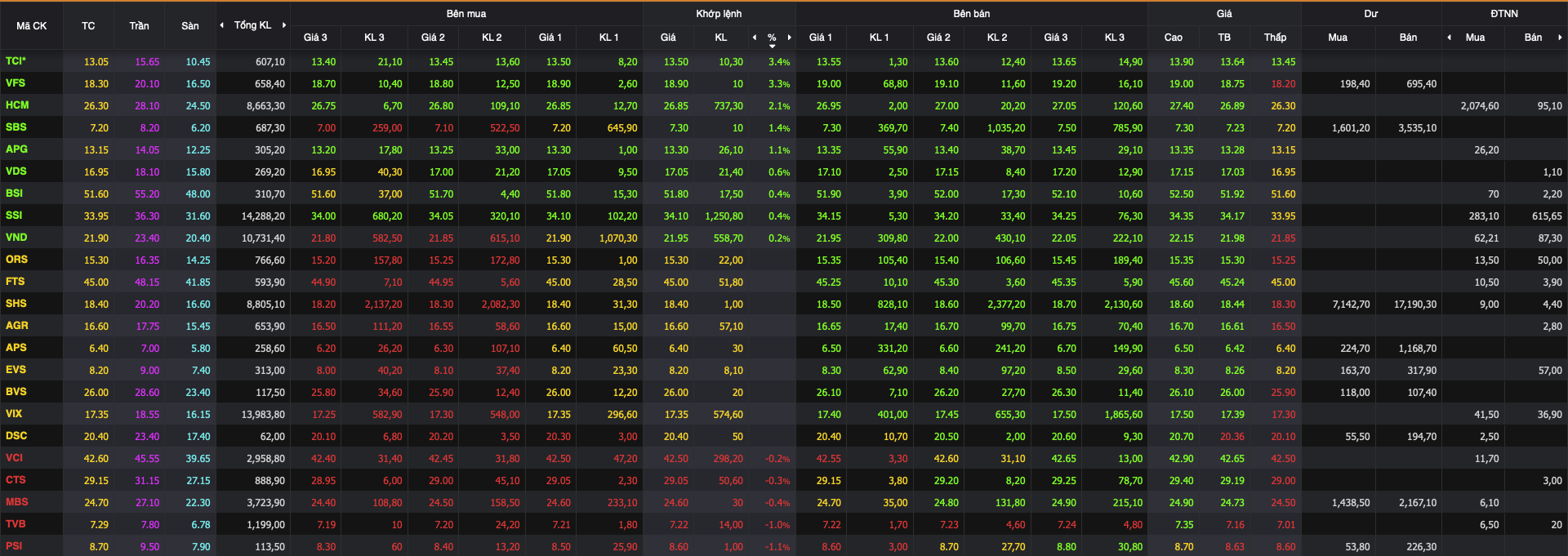Viewport: 1568px width, 556px height.
Task: Select the SHS stock symbol
Action: 16,304
